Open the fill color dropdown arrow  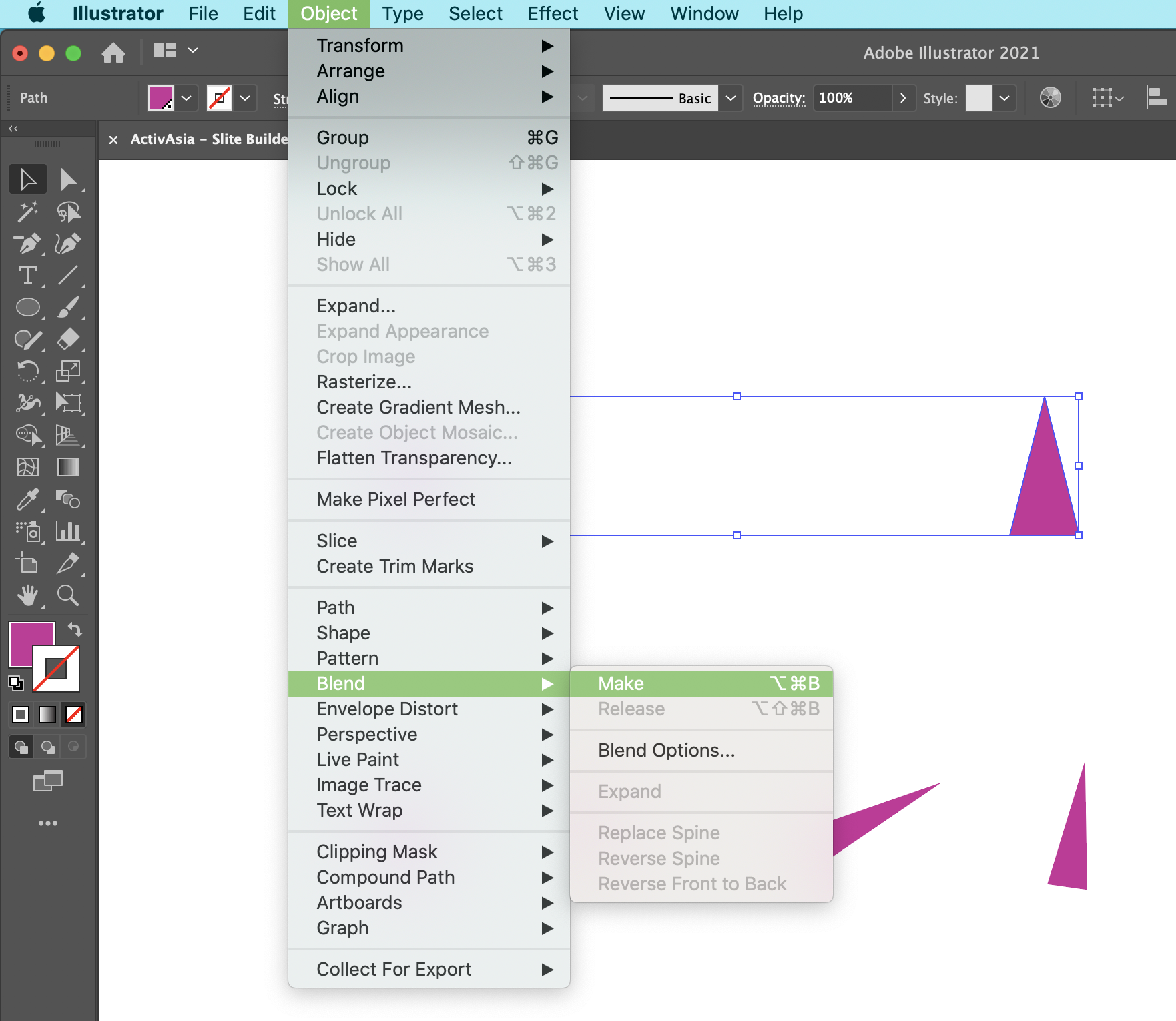tap(187, 98)
